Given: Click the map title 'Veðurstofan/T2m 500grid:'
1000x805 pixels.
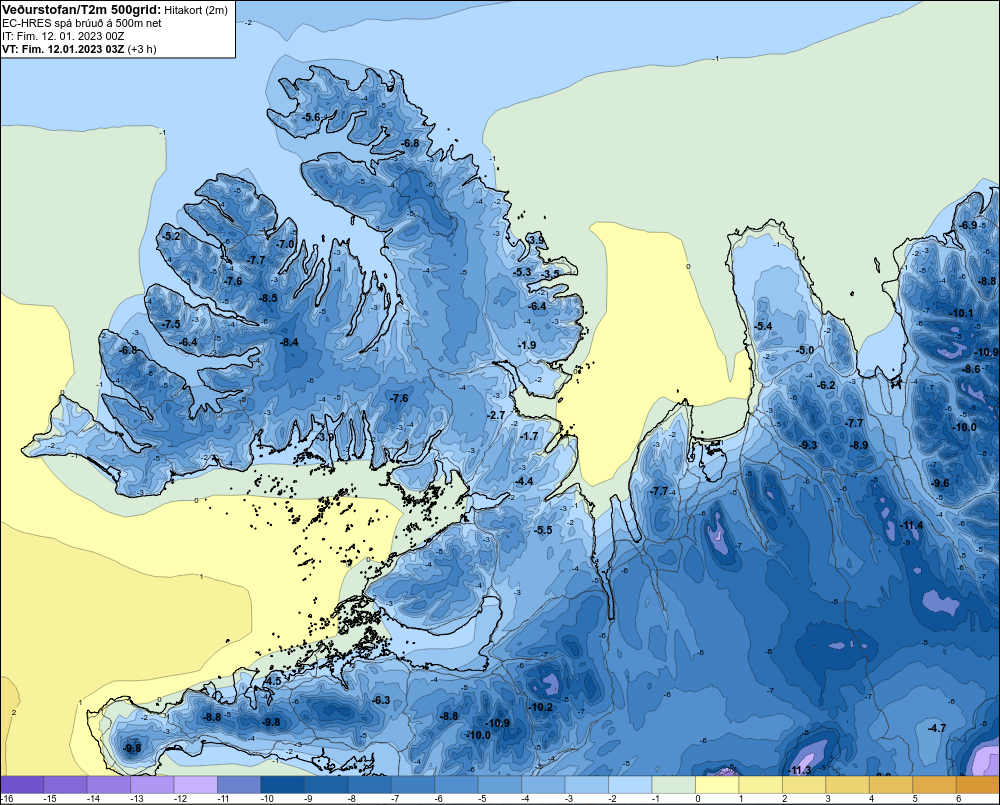Looking at the screenshot, I should [81, 10].
